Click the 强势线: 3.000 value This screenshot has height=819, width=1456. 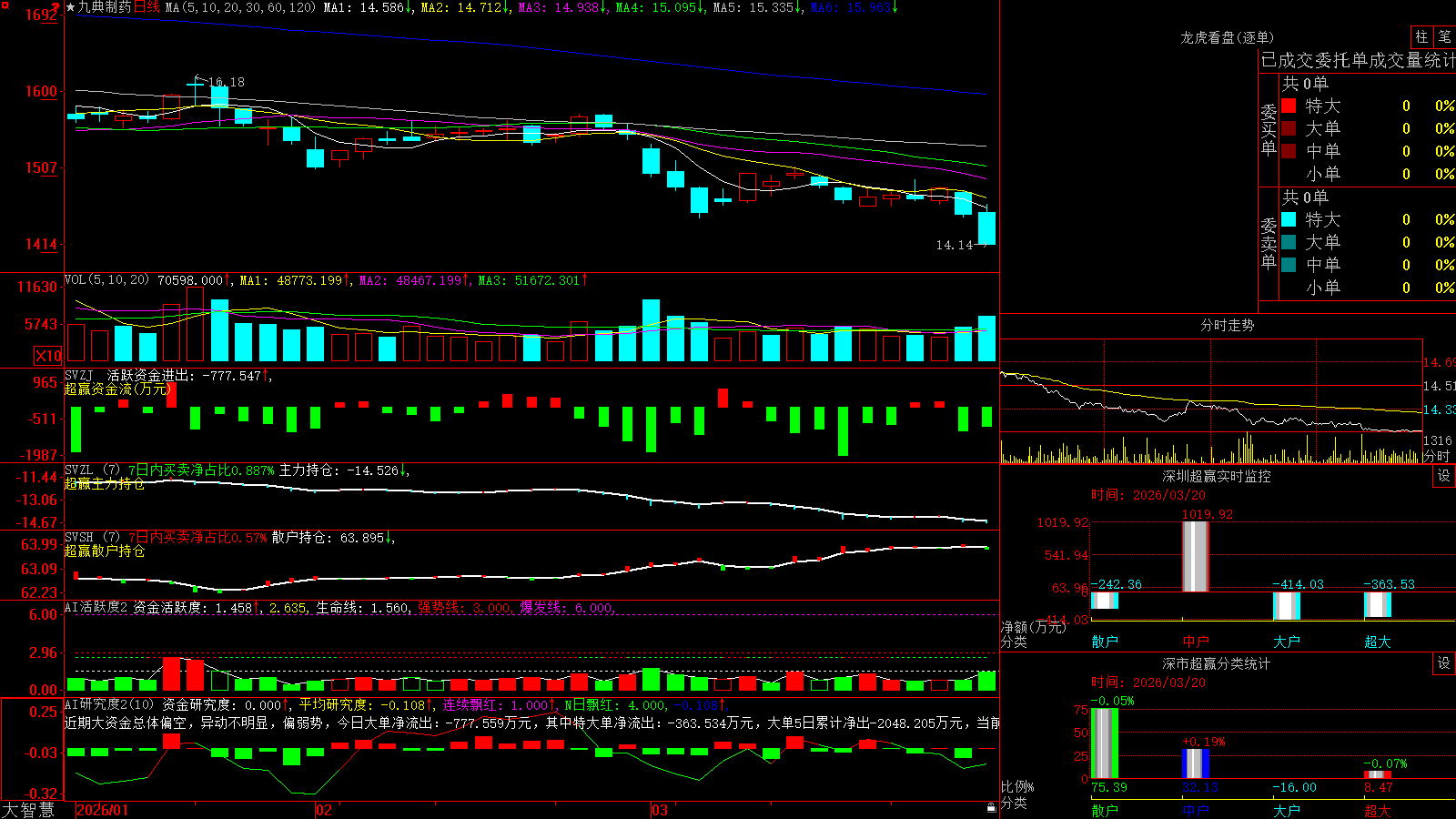click(x=464, y=608)
